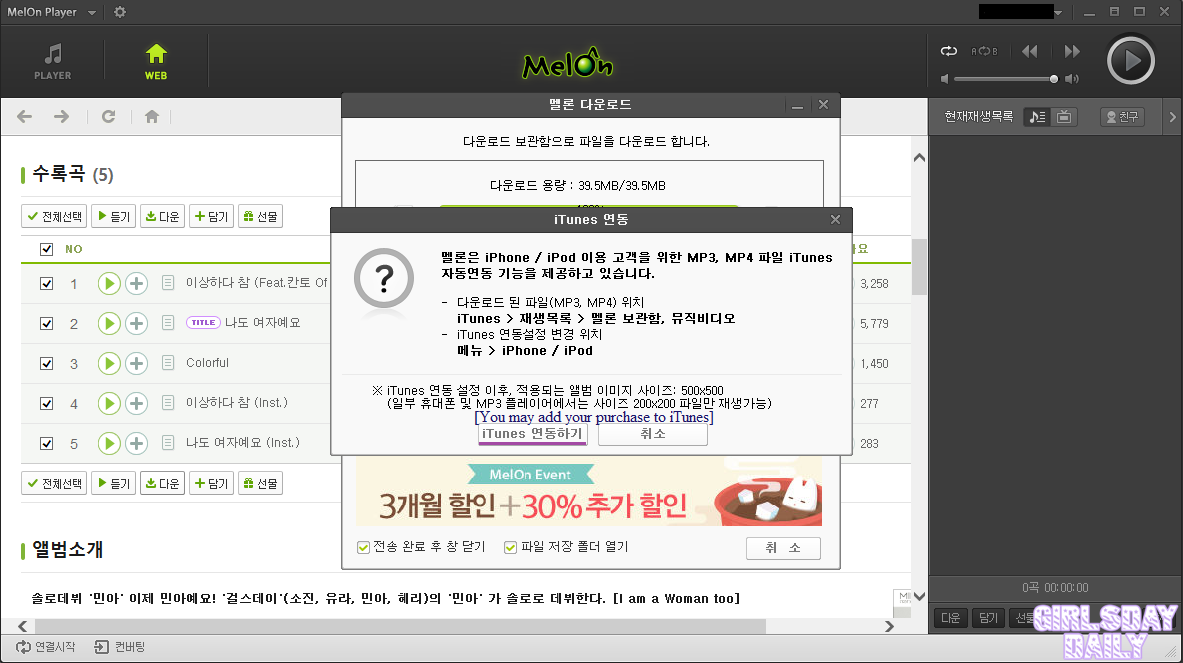Screen dimensions: 1183x663
Task: Start playback with large play button
Action: pyautogui.click(x=1130, y=60)
